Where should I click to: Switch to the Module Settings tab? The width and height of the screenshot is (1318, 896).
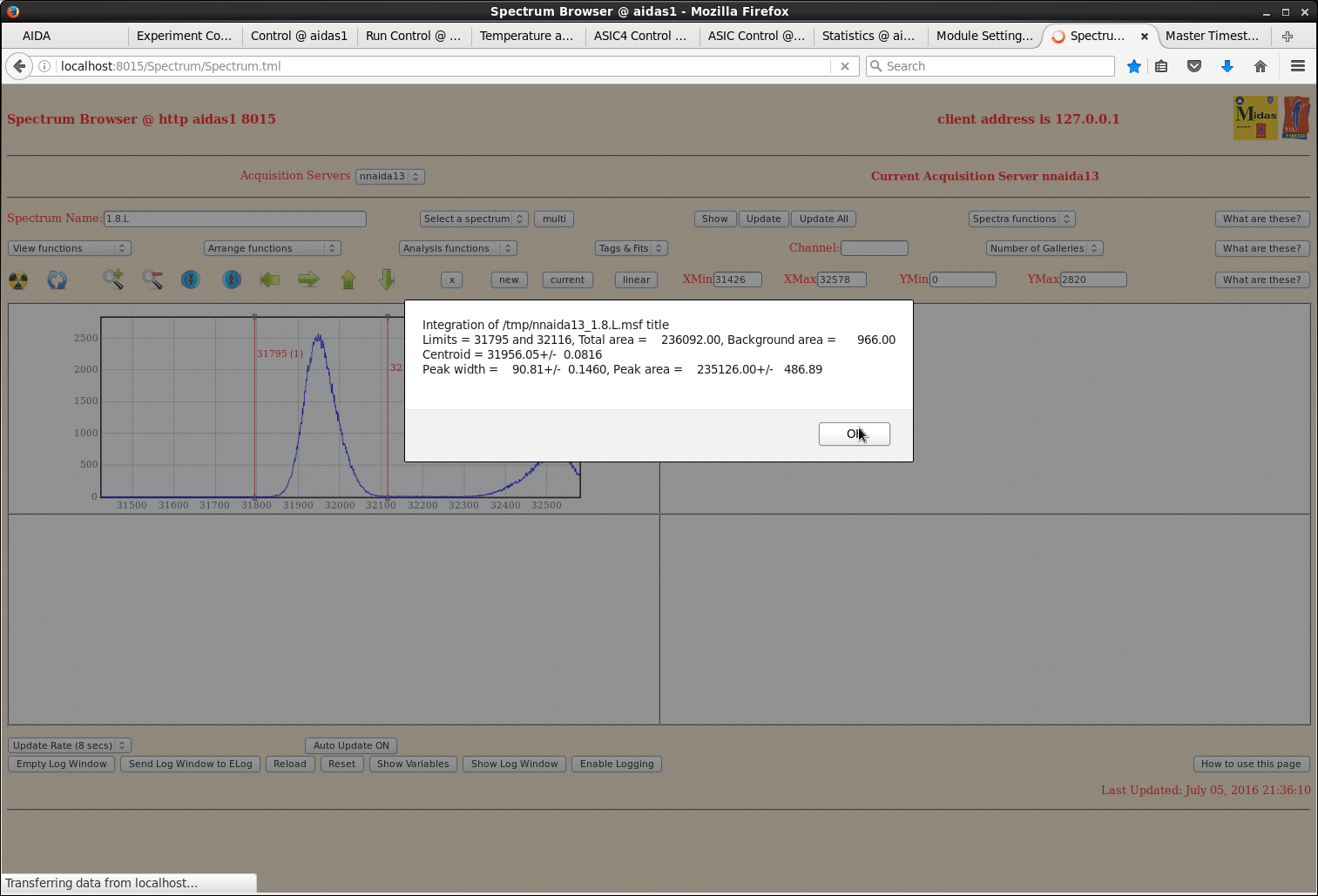(984, 36)
